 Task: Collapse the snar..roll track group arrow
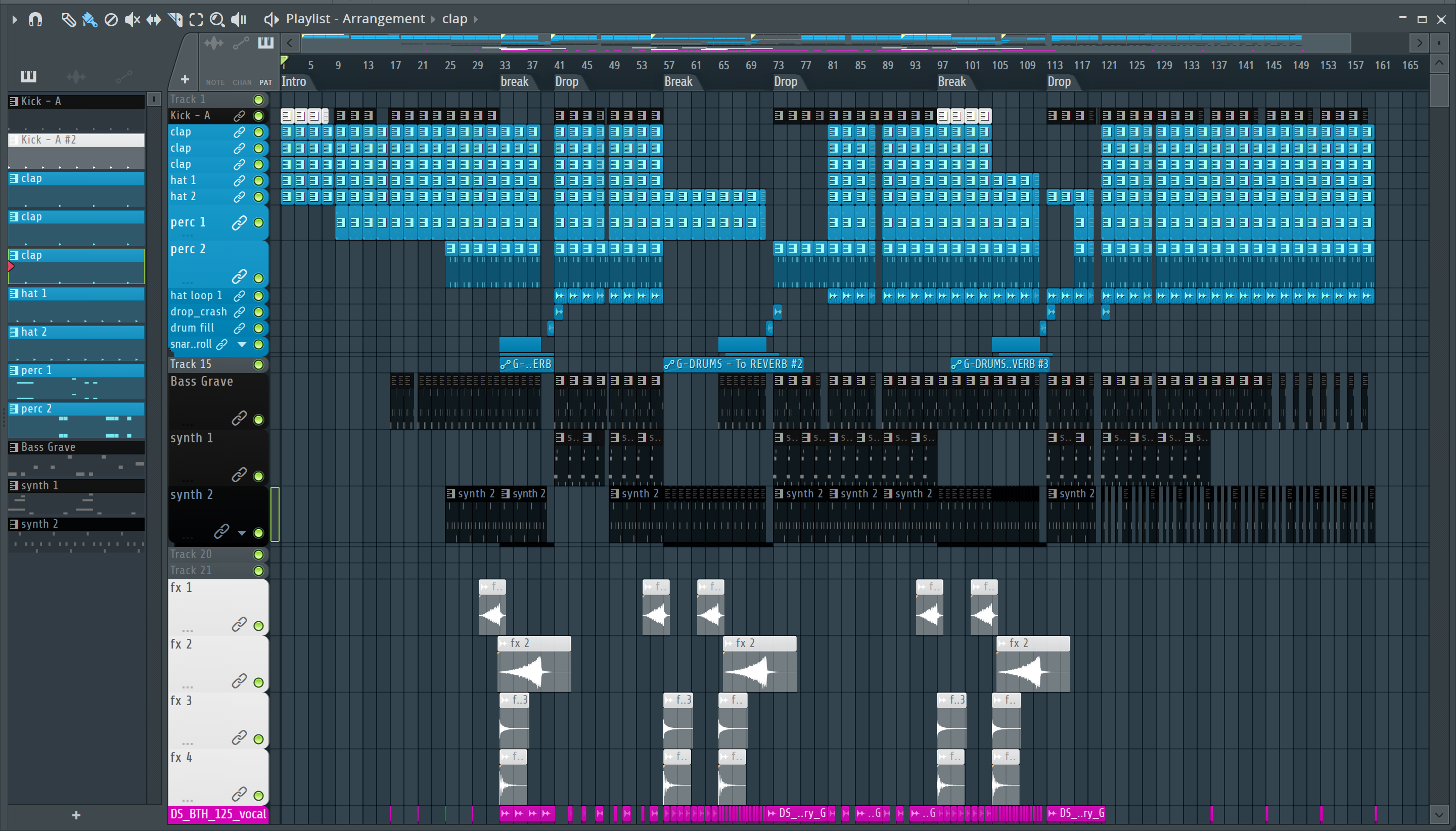[x=242, y=344]
